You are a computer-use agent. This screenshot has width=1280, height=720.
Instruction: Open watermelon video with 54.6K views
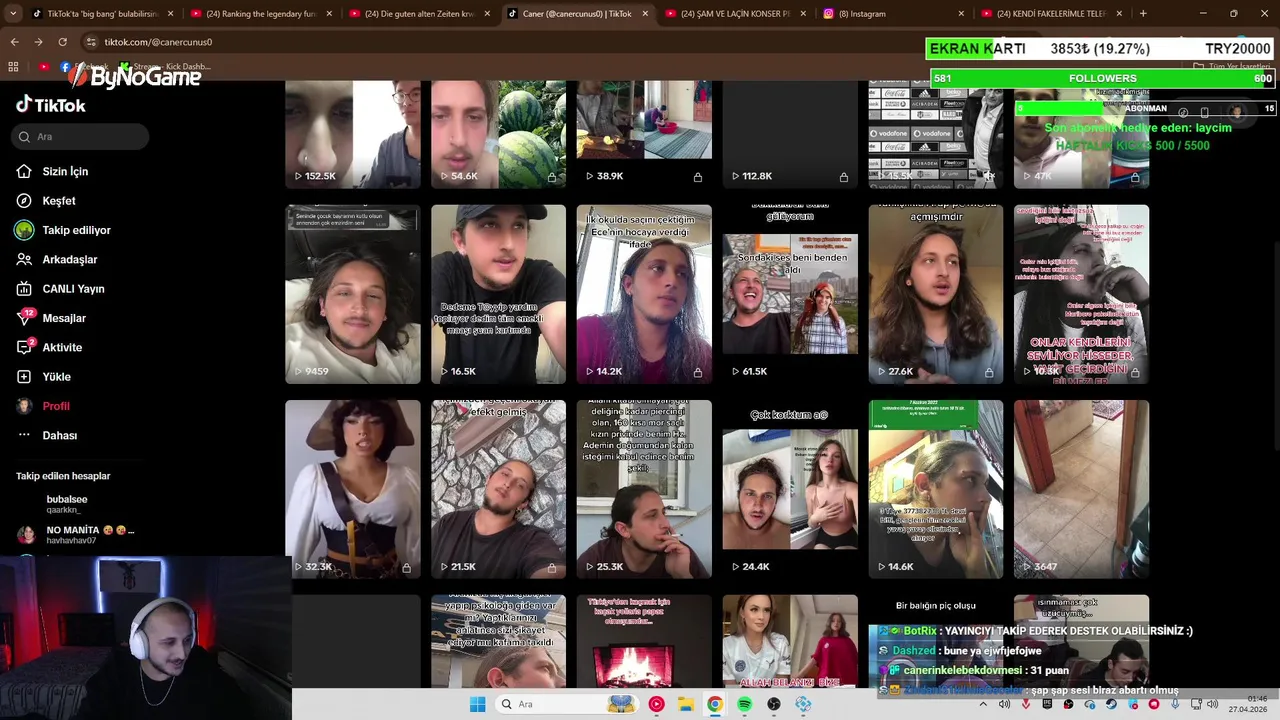click(498, 134)
